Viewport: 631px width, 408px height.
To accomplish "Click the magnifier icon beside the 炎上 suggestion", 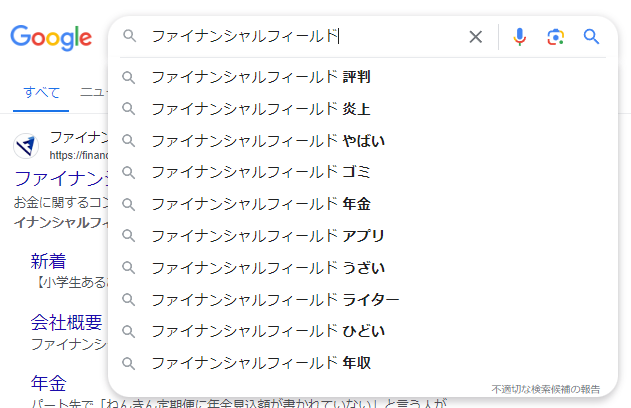I will pos(128,109).
